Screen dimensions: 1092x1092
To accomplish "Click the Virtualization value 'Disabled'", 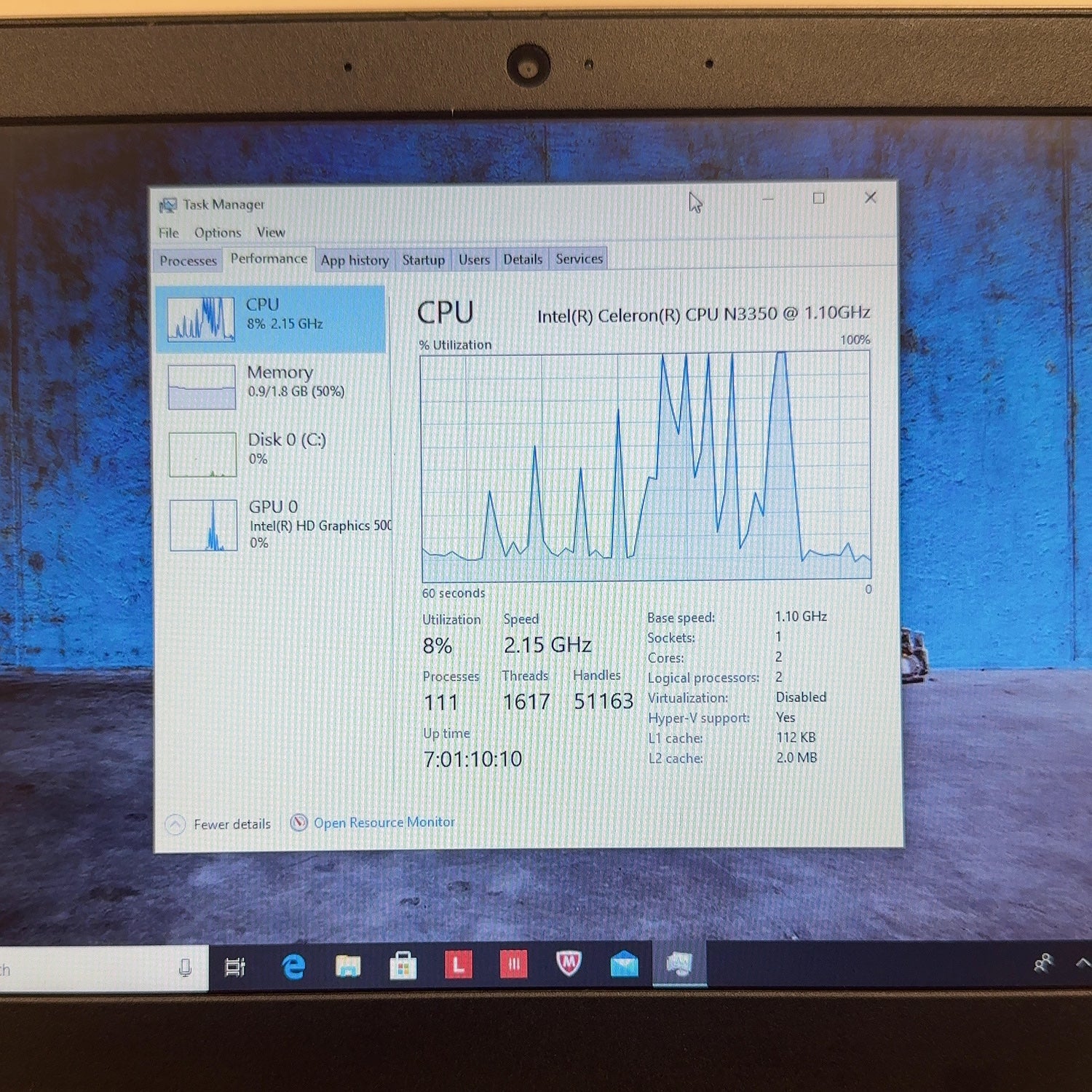I will [x=801, y=697].
